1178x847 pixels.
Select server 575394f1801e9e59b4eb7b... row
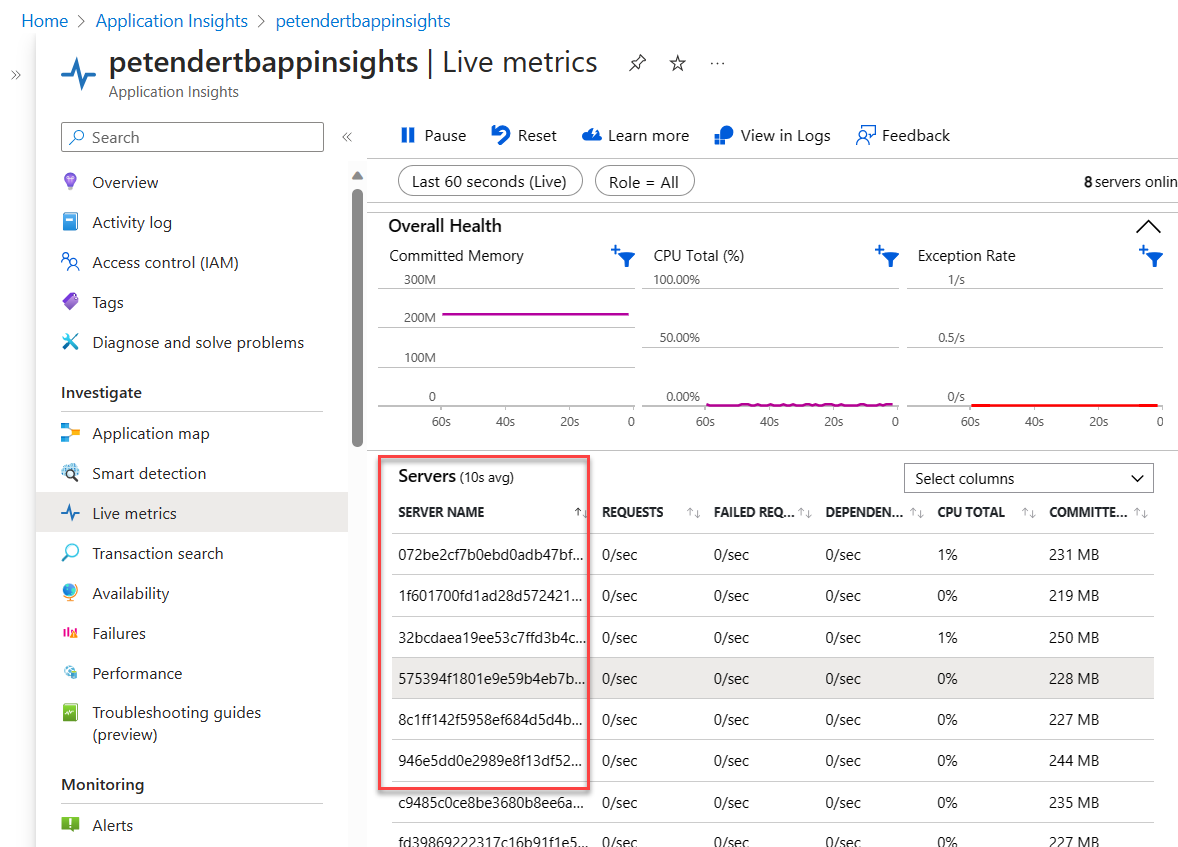point(772,679)
